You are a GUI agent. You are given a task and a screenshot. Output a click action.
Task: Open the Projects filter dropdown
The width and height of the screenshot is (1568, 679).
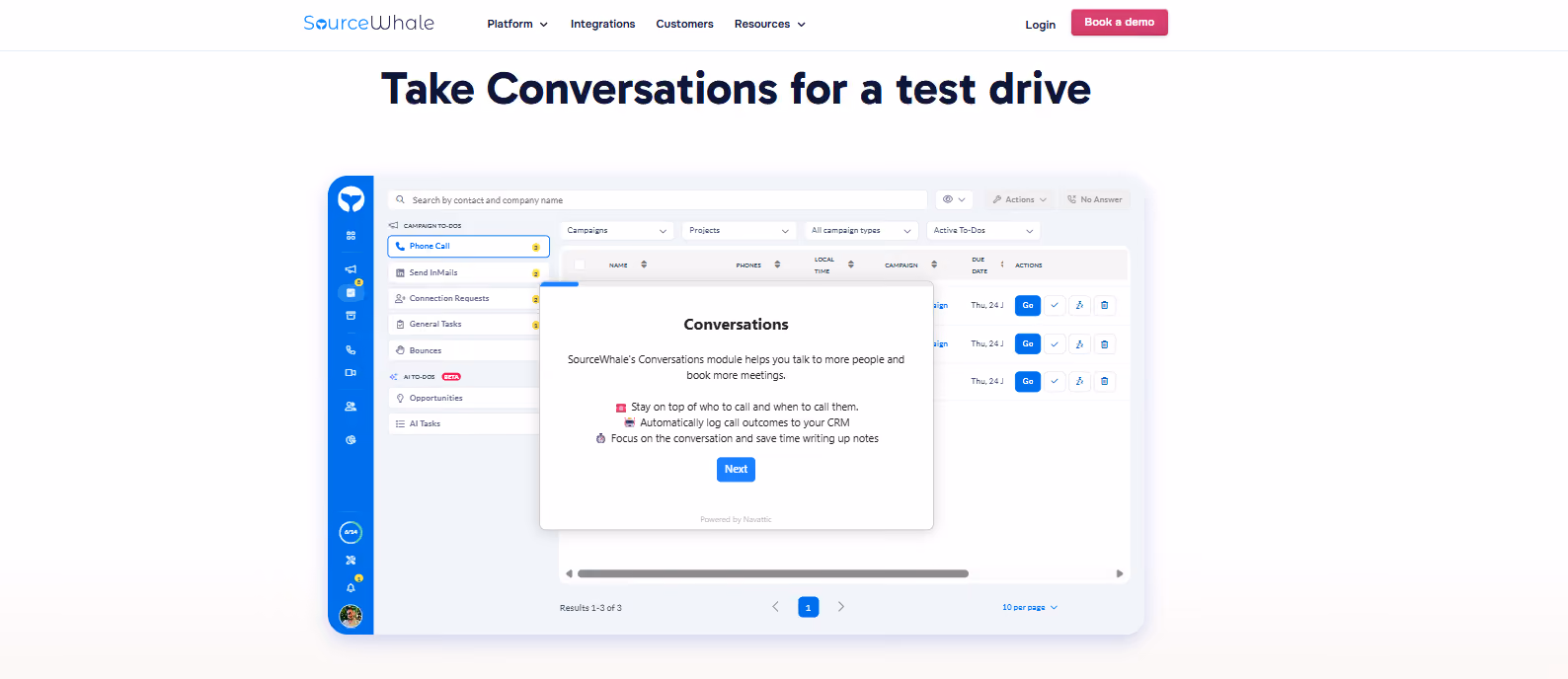pos(740,230)
